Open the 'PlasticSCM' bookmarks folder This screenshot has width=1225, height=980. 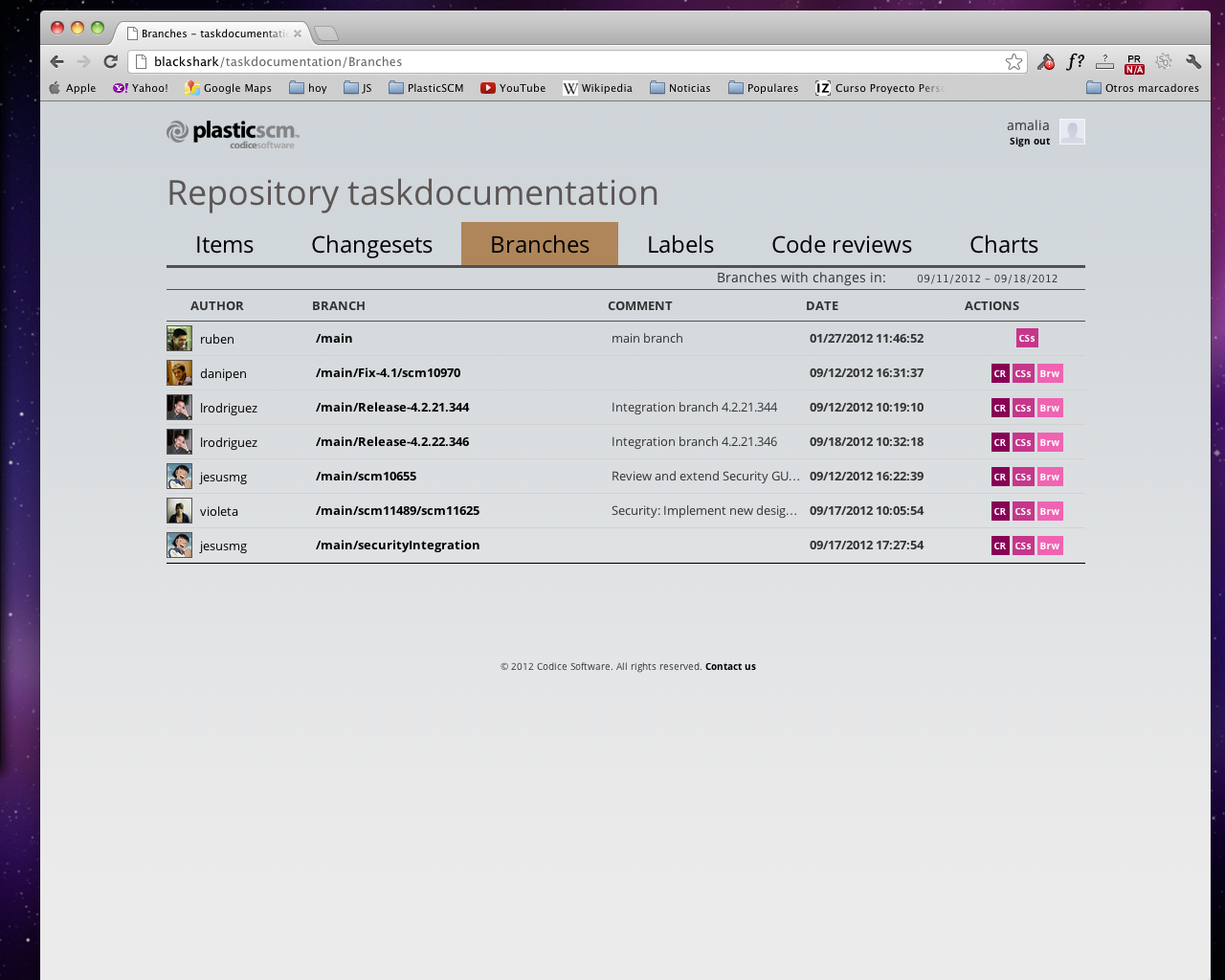tap(426, 87)
